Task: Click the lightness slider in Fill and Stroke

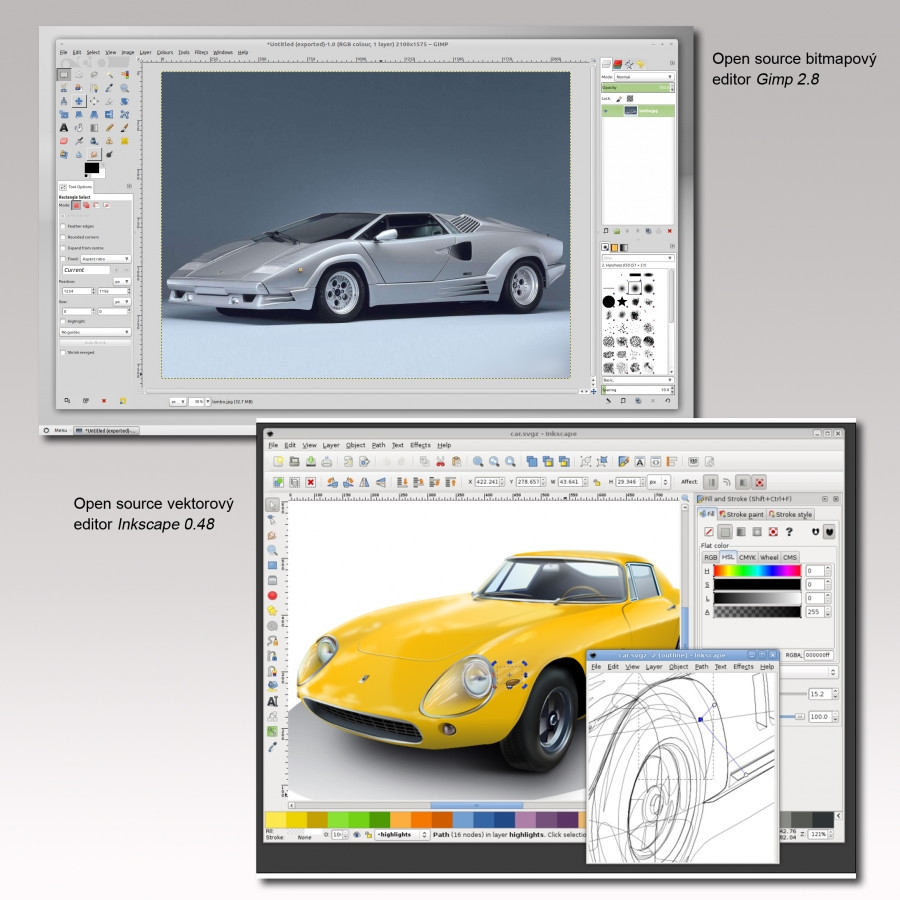Action: (x=757, y=598)
